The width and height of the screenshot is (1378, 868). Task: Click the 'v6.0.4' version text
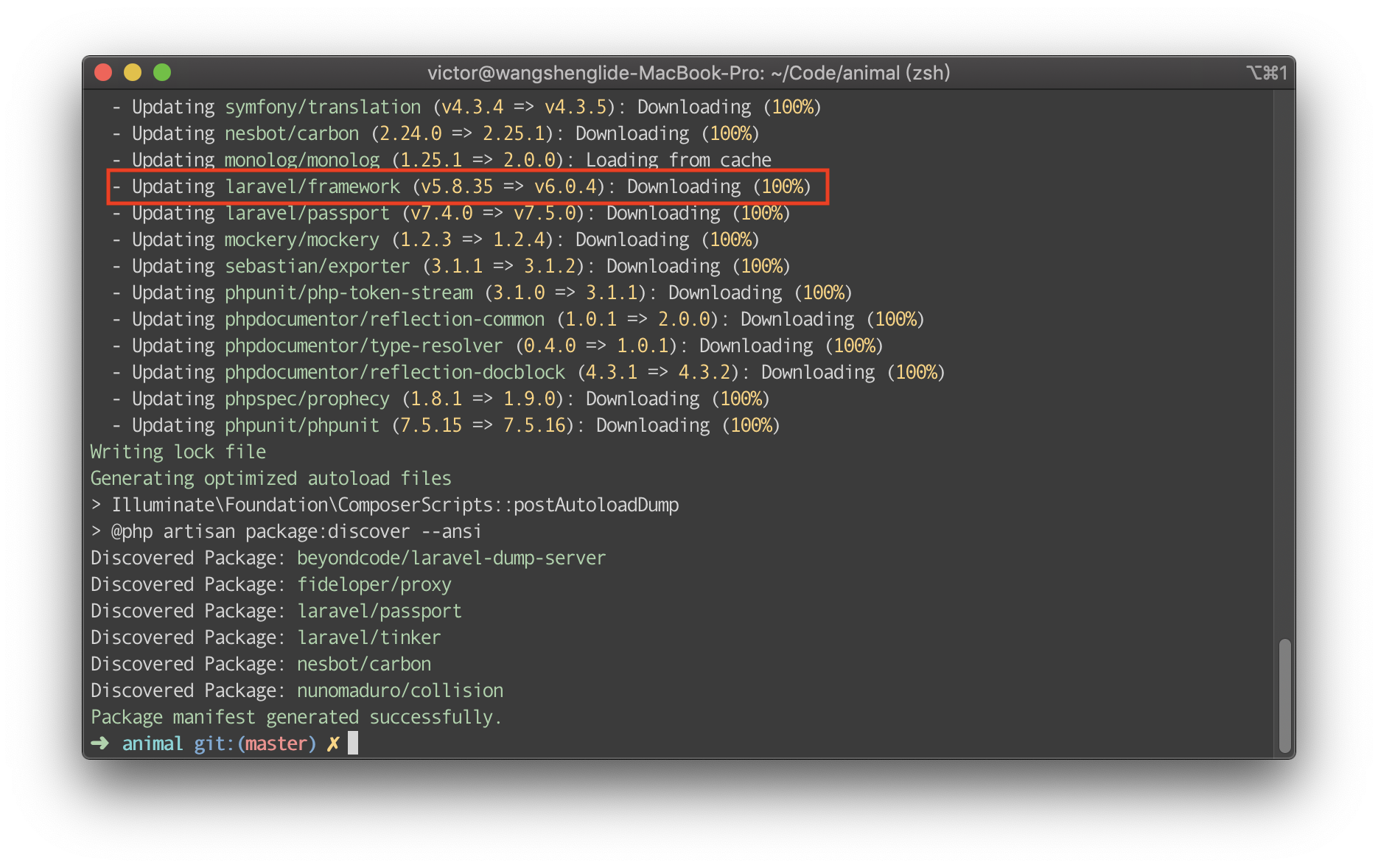565,186
